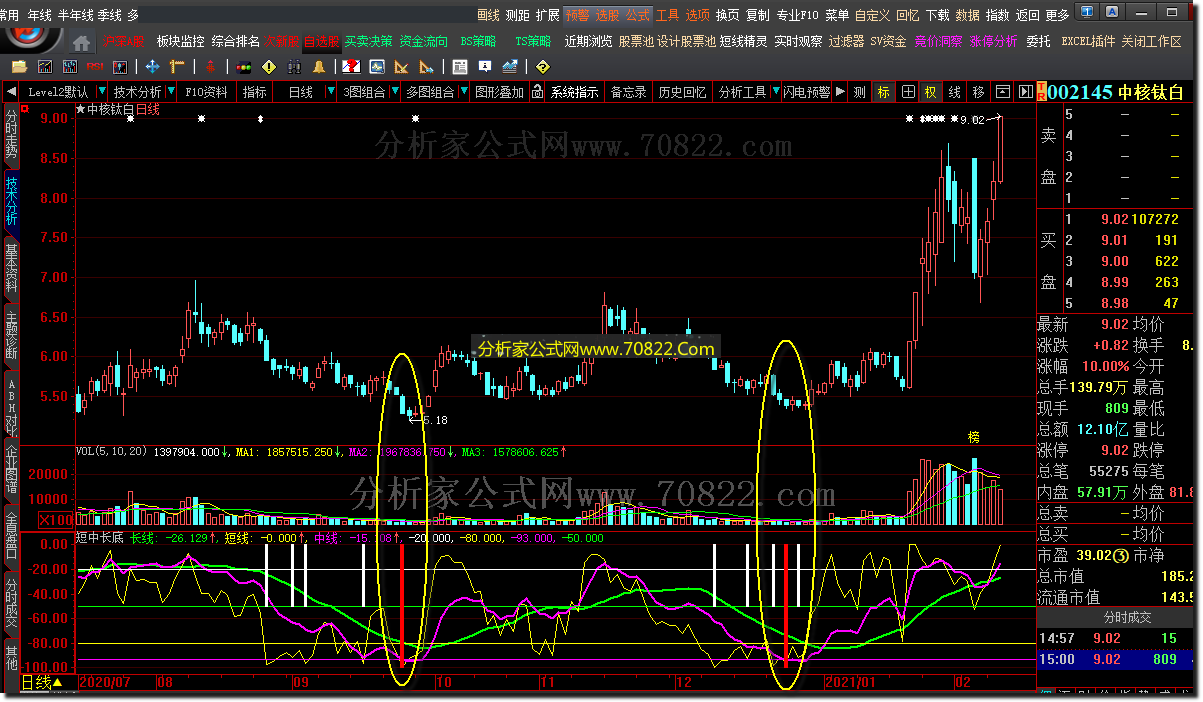1203x702 pixels.
Task: Click the chart with red question mark
Action: [351, 66]
